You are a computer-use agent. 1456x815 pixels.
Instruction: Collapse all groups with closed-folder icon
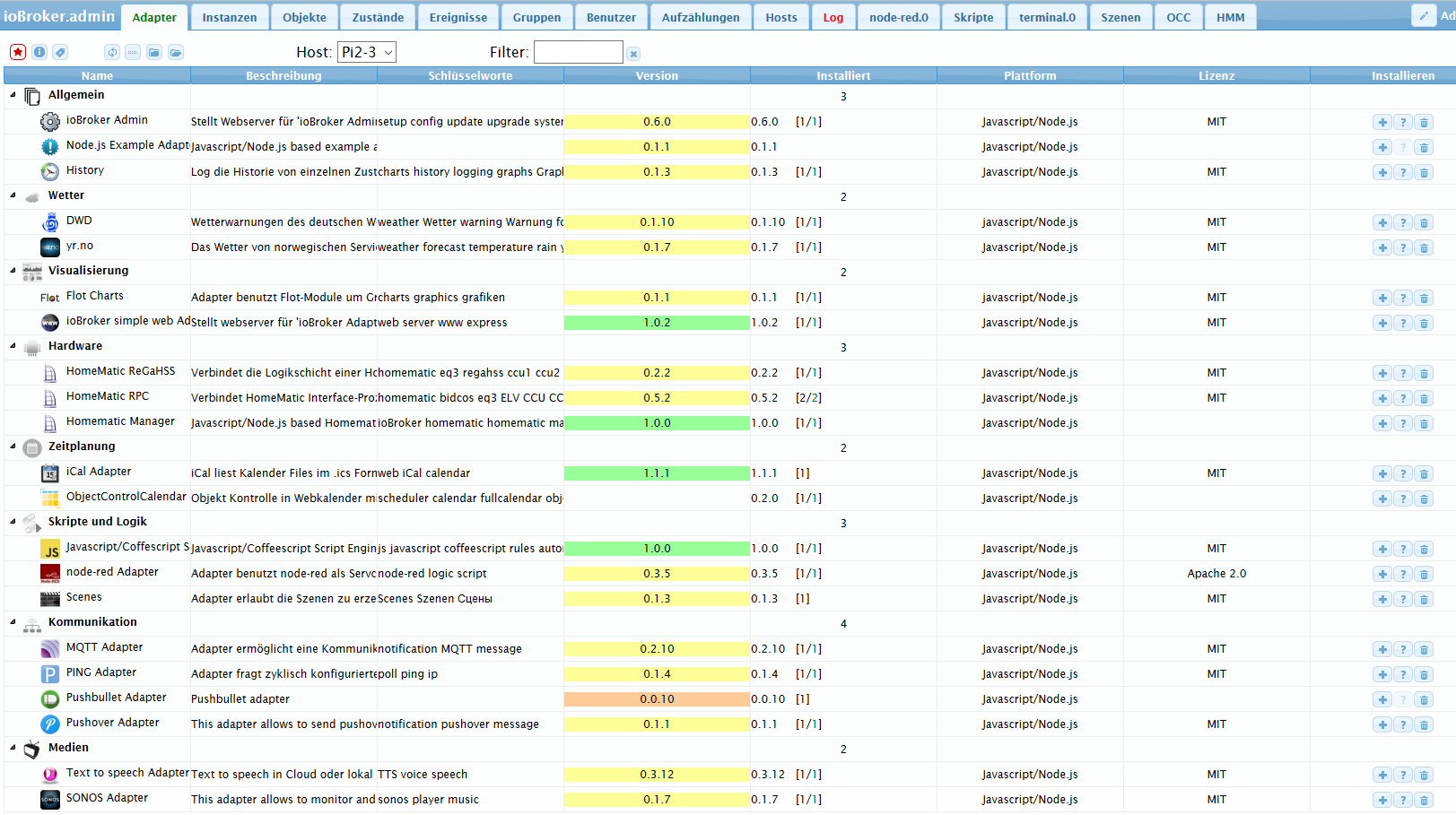[x=154, y=52]
